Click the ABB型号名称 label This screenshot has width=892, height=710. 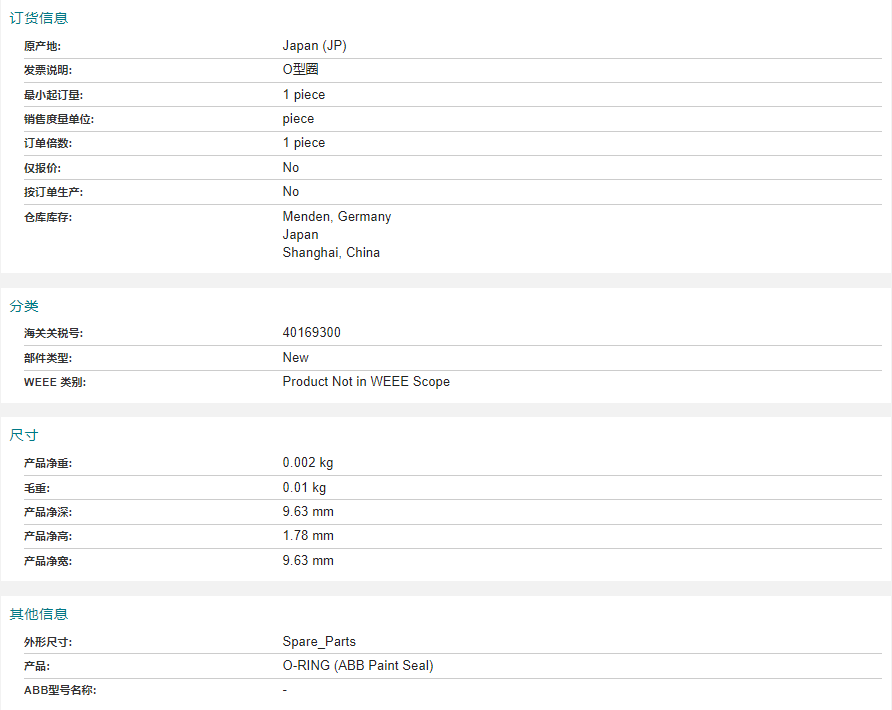(x=60, y=690)
